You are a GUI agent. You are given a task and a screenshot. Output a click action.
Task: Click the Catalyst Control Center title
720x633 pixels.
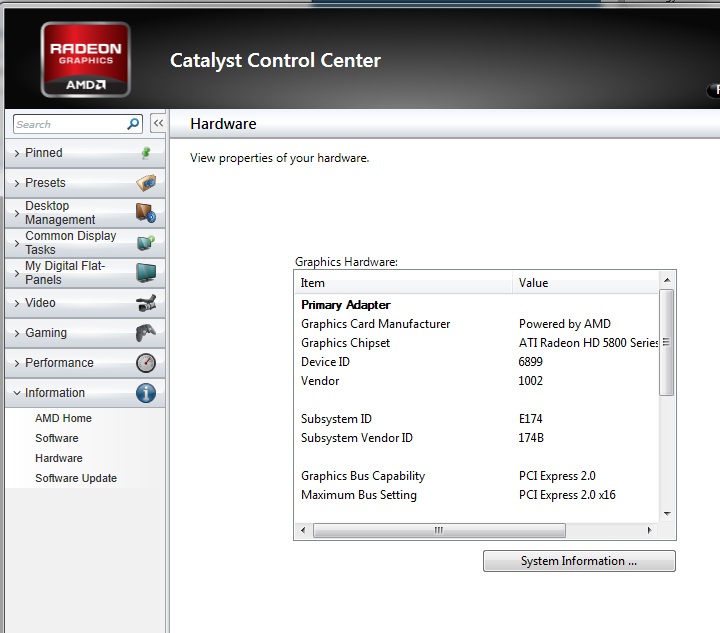click(x=276, y=61)
